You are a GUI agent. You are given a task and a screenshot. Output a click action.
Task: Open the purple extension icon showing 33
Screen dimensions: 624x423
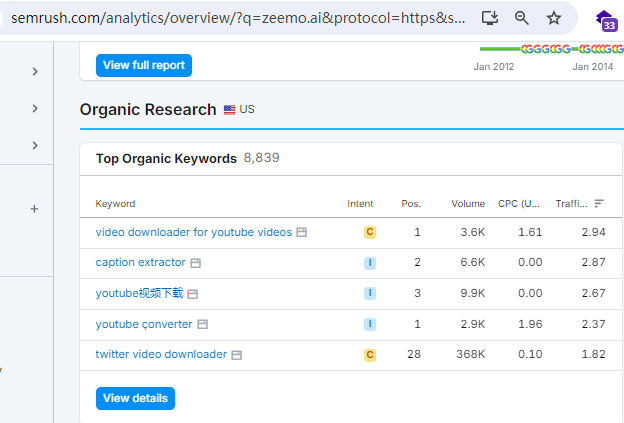pyautogui.click(x=606, y=20)
